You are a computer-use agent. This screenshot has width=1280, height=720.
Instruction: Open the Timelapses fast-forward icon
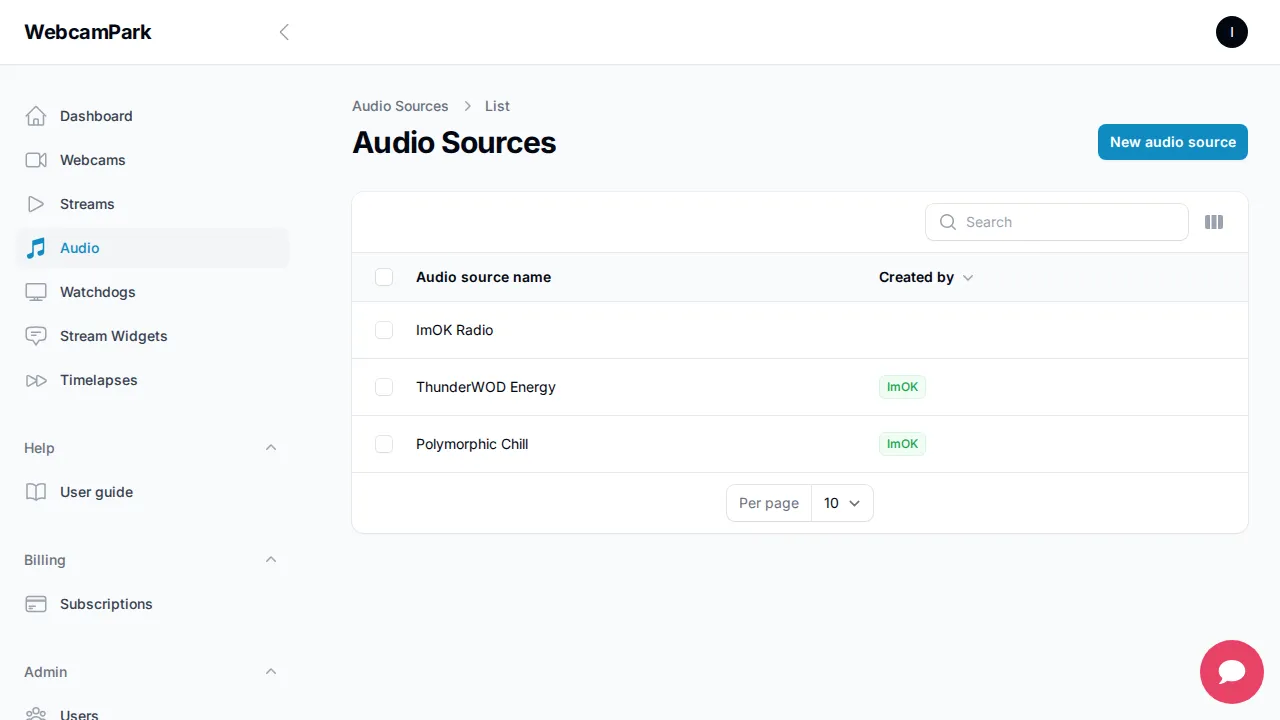coord(36,380)
